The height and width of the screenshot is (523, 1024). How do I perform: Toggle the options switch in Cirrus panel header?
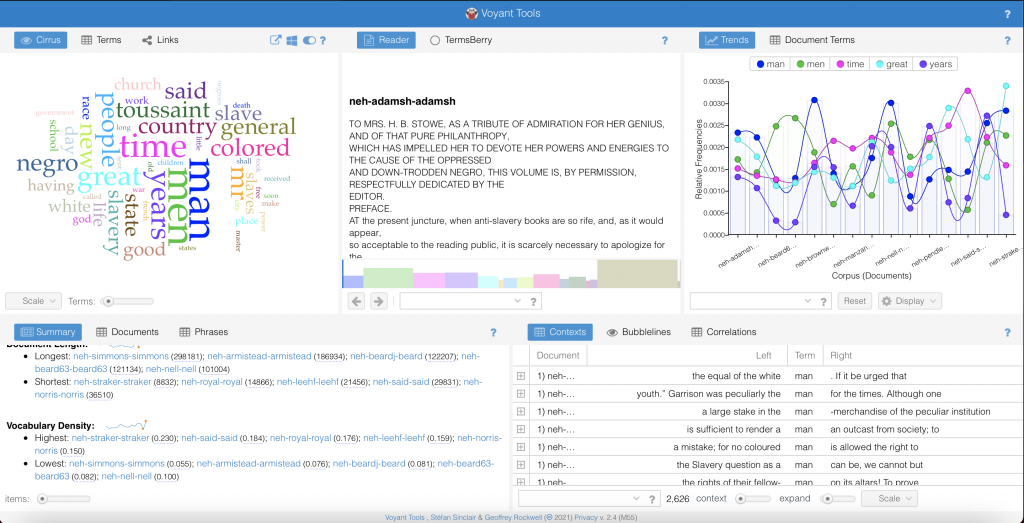309,40
